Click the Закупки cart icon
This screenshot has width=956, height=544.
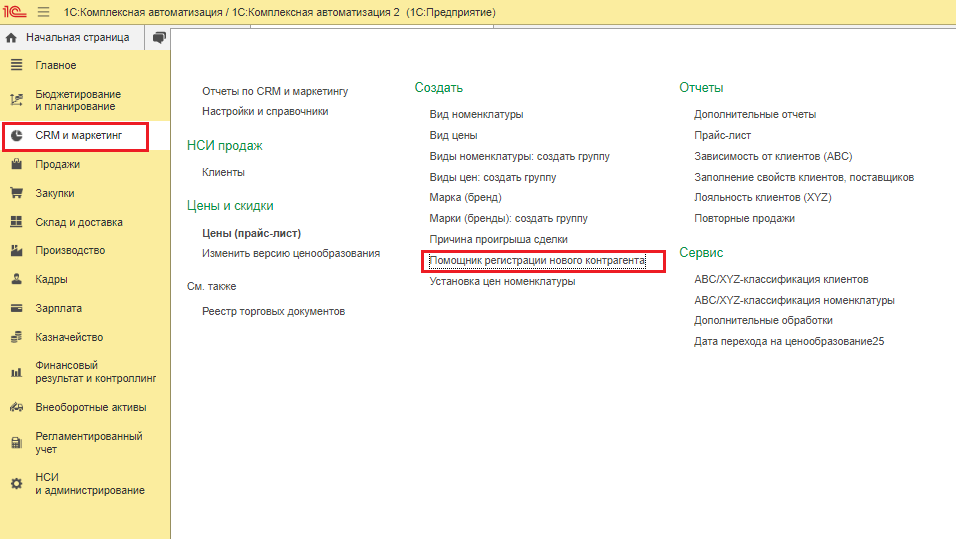pyautogui.click(x=16, y=193)
